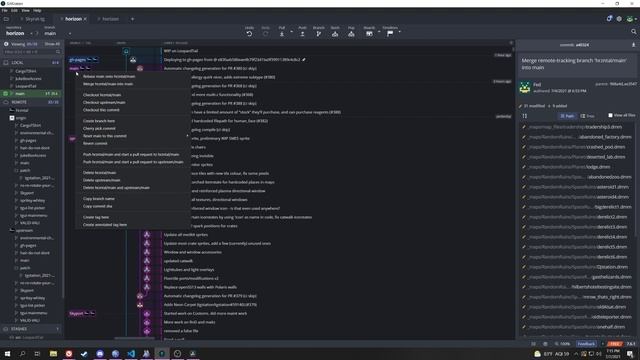Click the sort files icon in the commit panel
The width and height of the screenshot is (640, 360).
point(524,116)
